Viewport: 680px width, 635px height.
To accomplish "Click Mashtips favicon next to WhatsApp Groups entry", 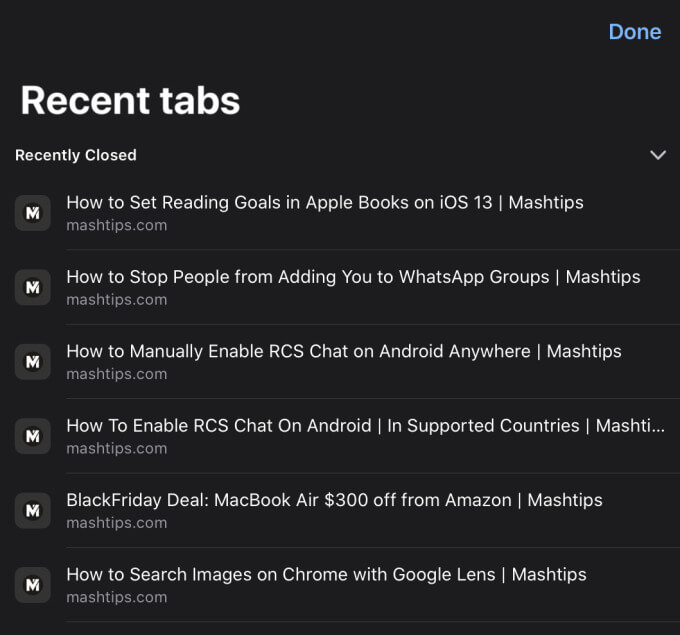I will tap(33, 288).
